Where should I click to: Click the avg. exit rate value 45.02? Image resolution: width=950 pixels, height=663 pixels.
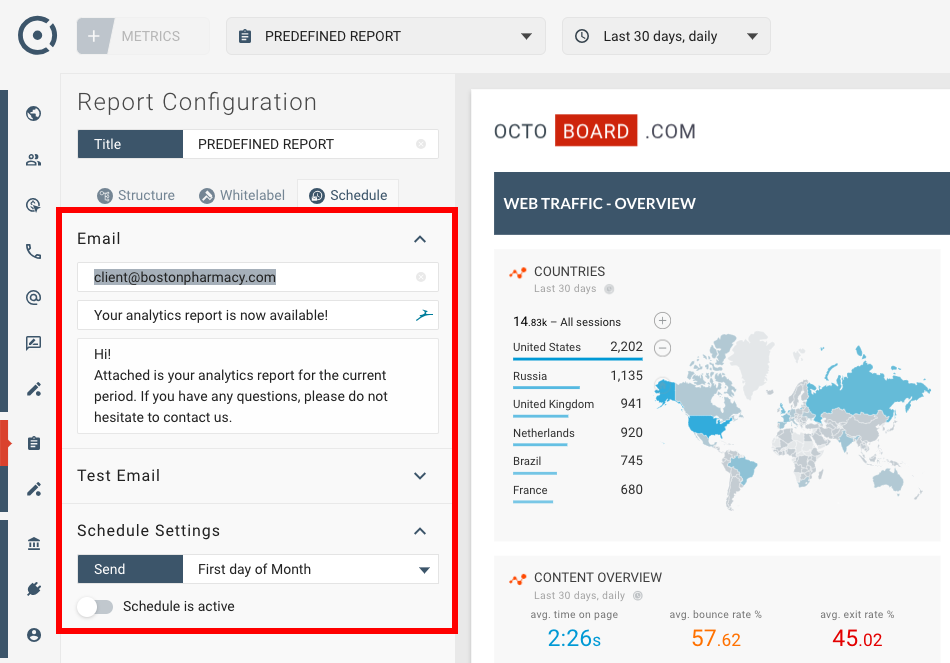(x=857, y=638)
